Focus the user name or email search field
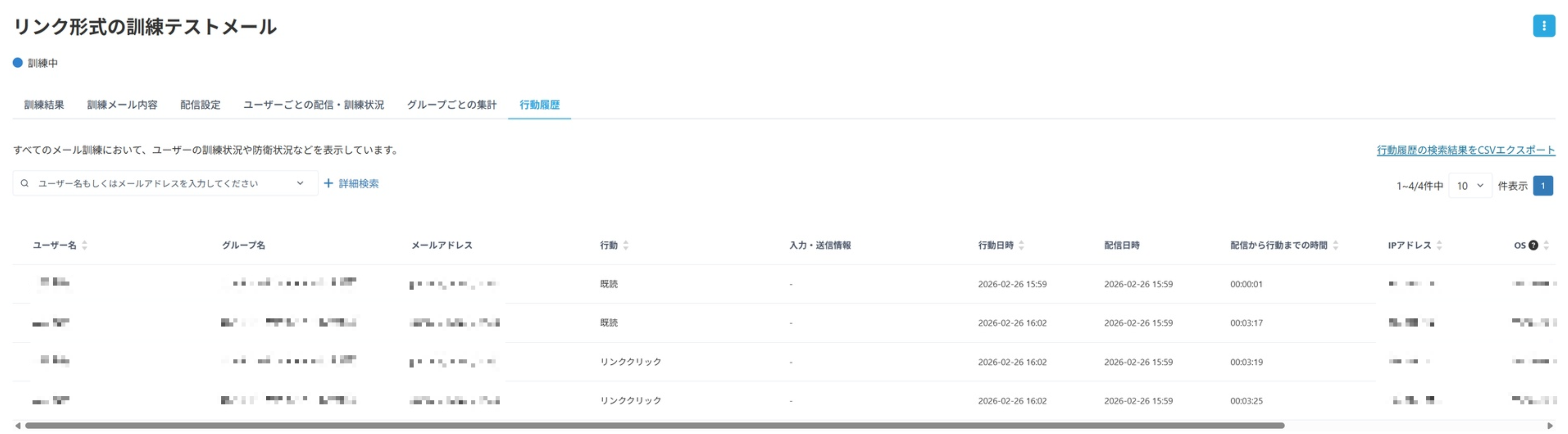The width and height of the screenshot is (1568, 434). point(165,183)
